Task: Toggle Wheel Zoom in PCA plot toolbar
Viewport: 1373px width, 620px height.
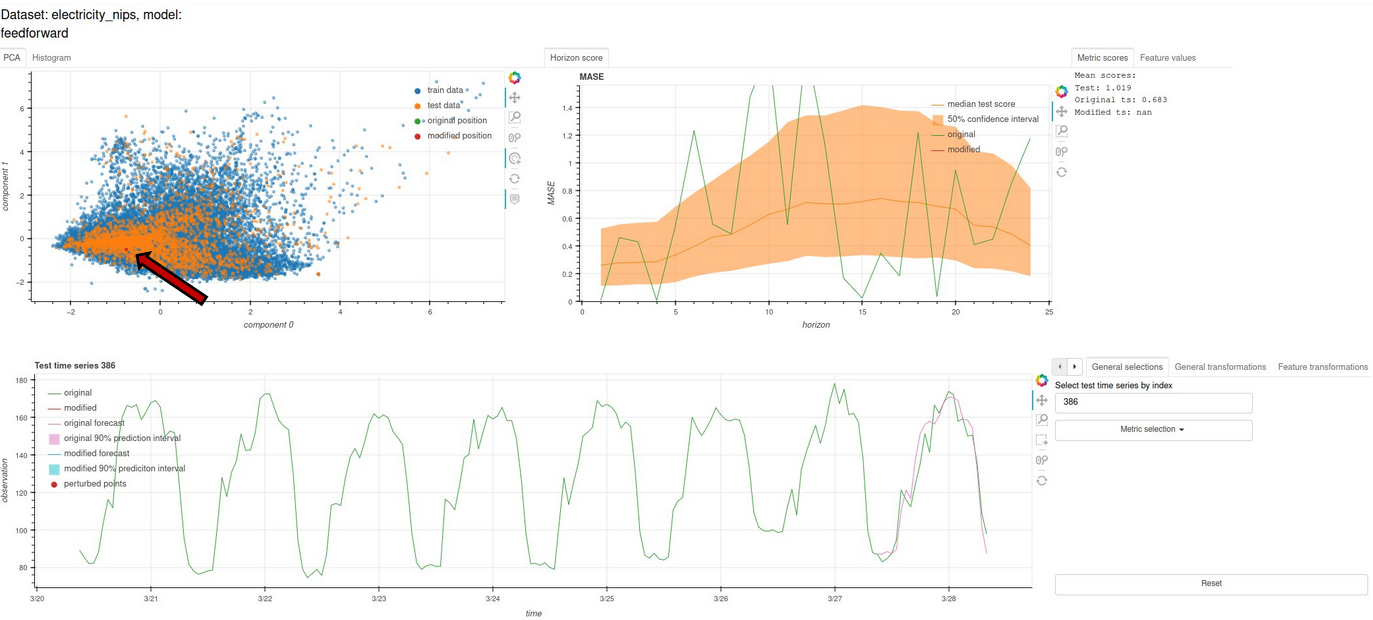Action: pos(514,138)
